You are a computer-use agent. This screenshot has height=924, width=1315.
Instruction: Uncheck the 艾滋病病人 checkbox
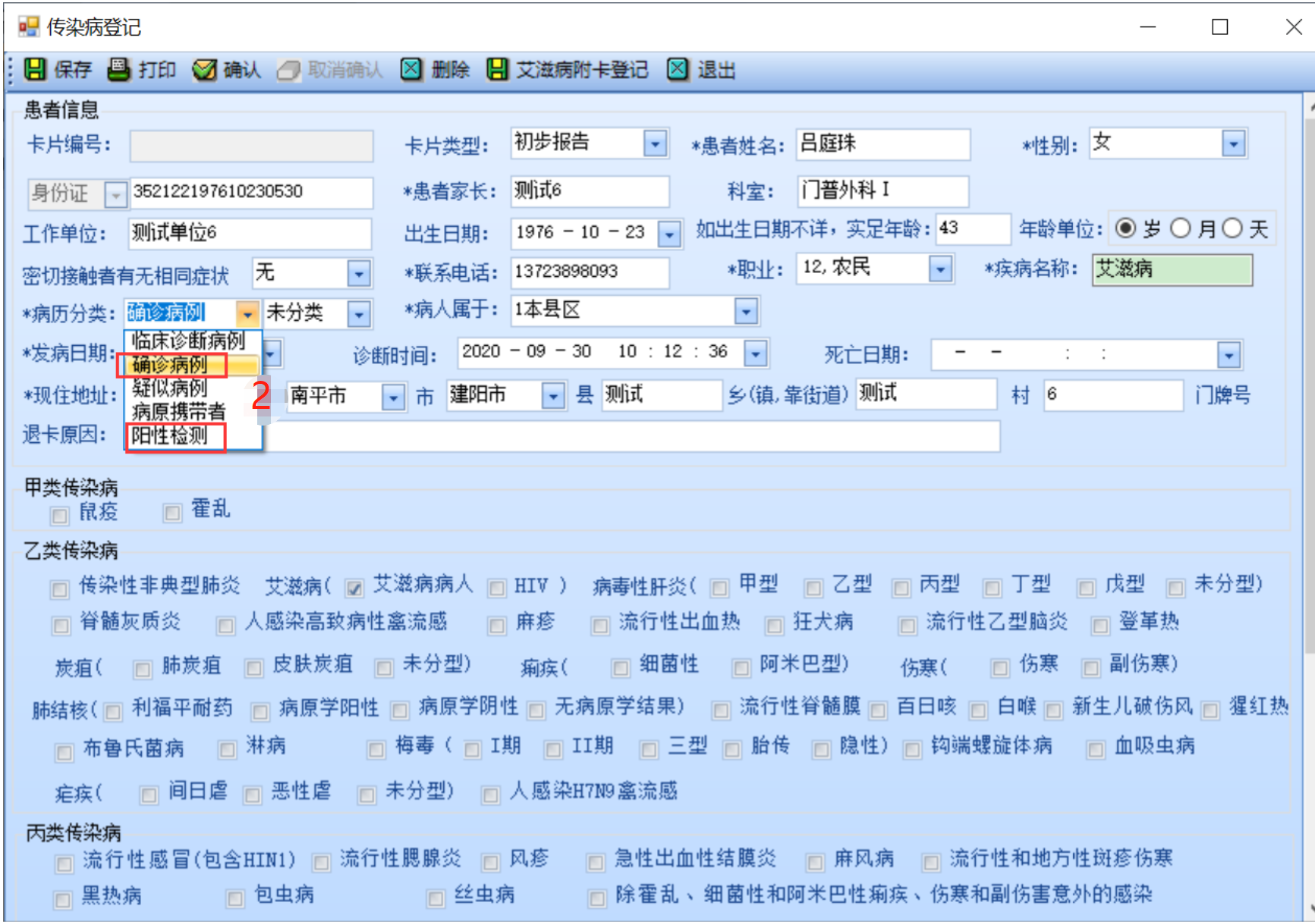[x=353, y=588]
